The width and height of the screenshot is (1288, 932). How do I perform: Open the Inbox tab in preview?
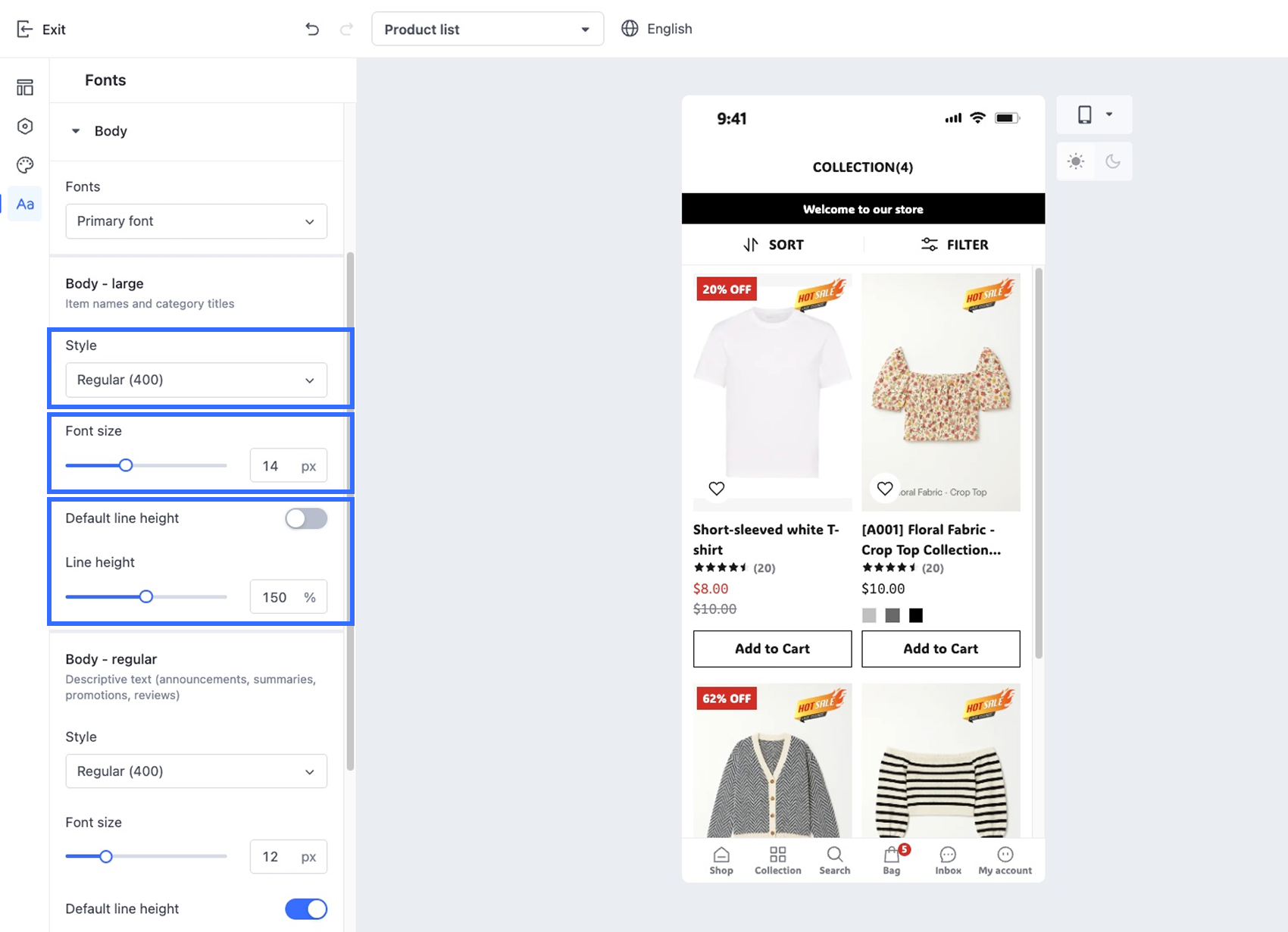tap(949, 860)
